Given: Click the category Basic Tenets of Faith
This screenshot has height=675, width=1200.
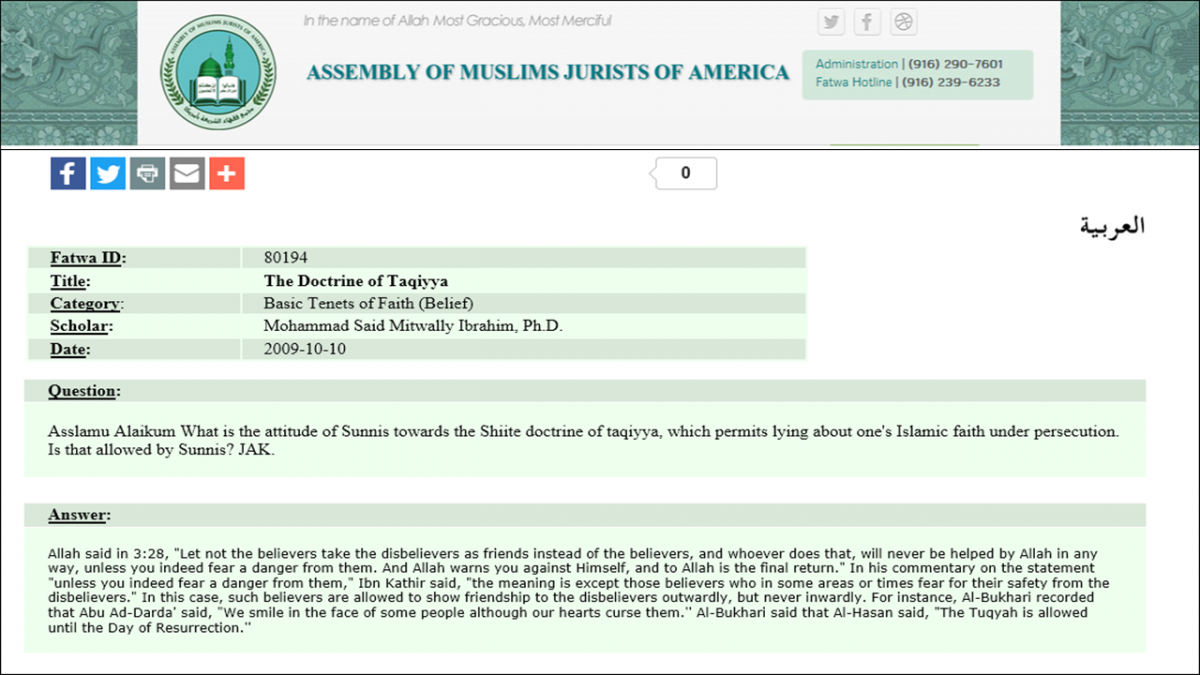Looking at the screenshot, I should pos(368,303).
